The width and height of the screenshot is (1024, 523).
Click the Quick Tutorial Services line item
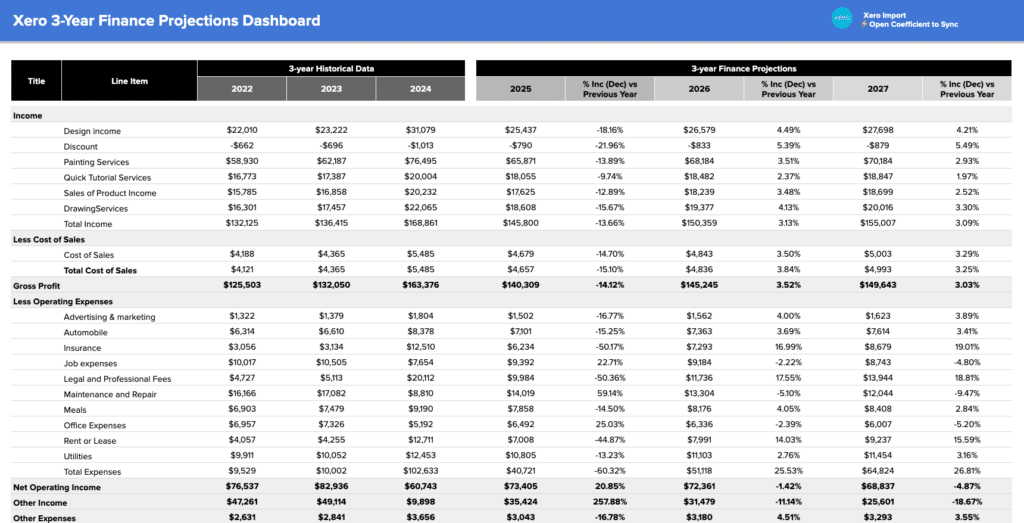[x=107, y=178]
